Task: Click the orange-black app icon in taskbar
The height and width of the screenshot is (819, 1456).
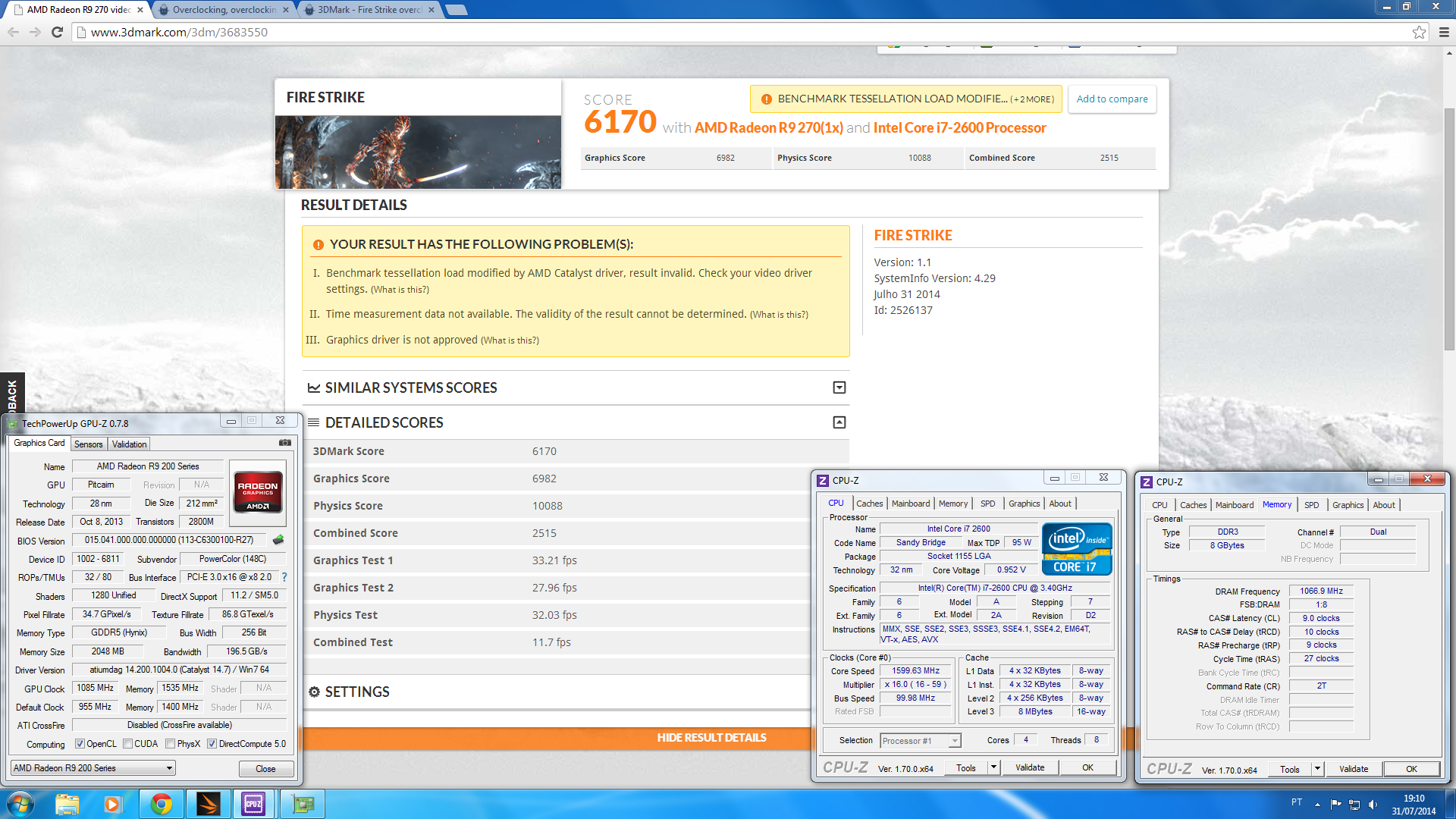Action: [x=208, y=804]
